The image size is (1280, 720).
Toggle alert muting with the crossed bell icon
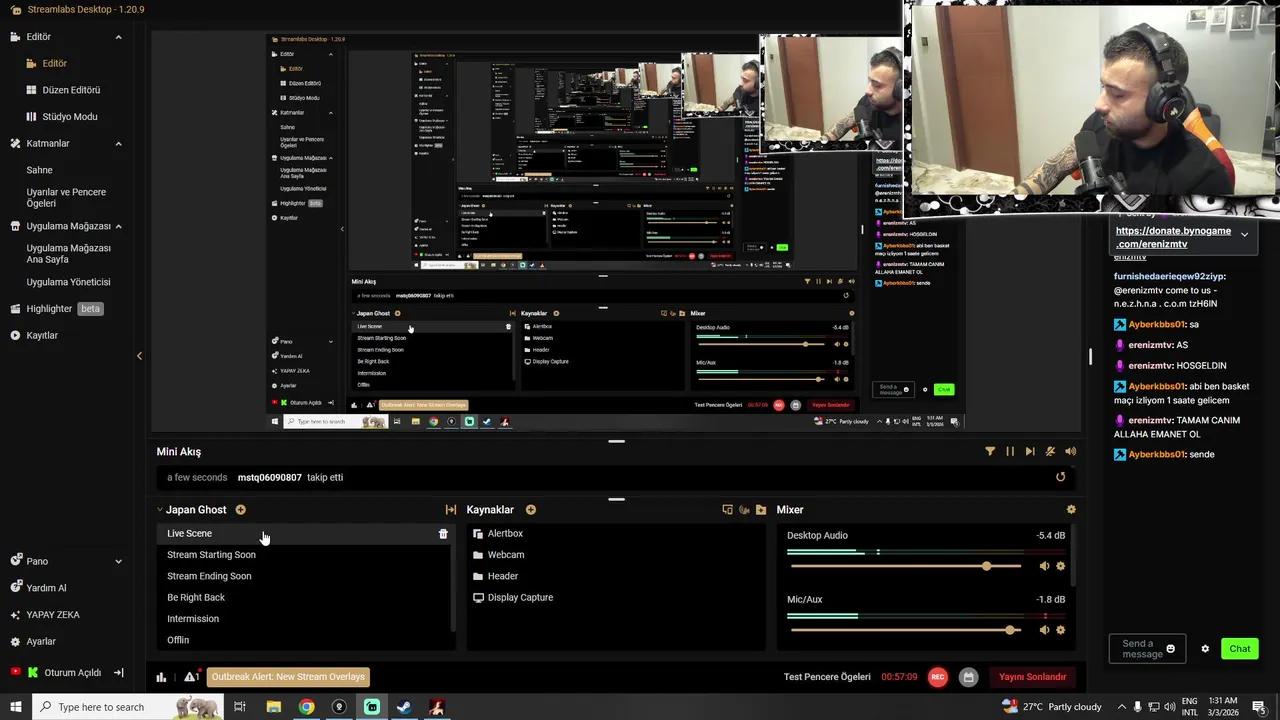pos(1050,452)
